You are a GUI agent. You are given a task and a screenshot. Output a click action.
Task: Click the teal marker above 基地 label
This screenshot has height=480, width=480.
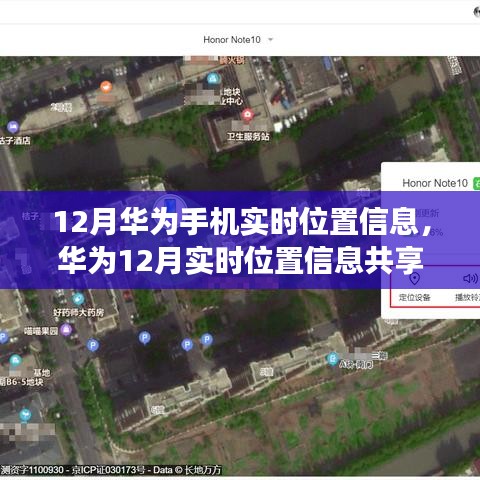[15, 361]
